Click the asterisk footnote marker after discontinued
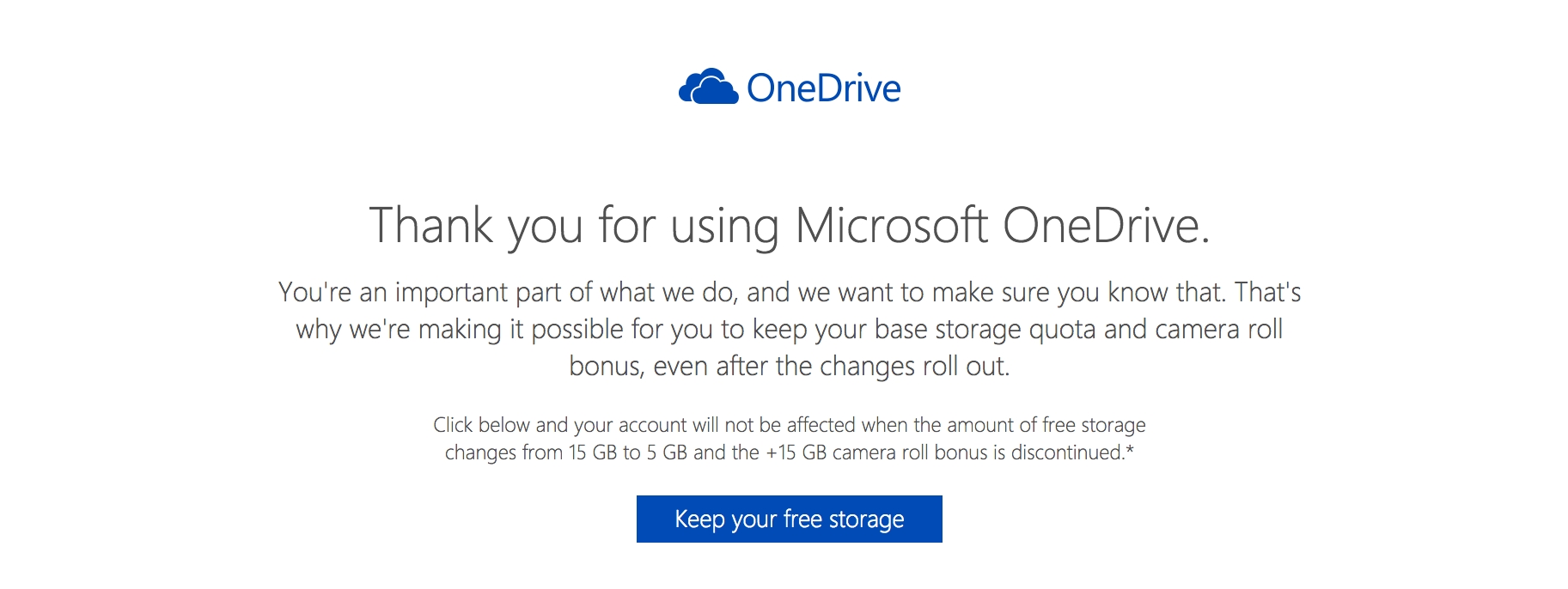1568x589 pixels. coord(1130,450)
